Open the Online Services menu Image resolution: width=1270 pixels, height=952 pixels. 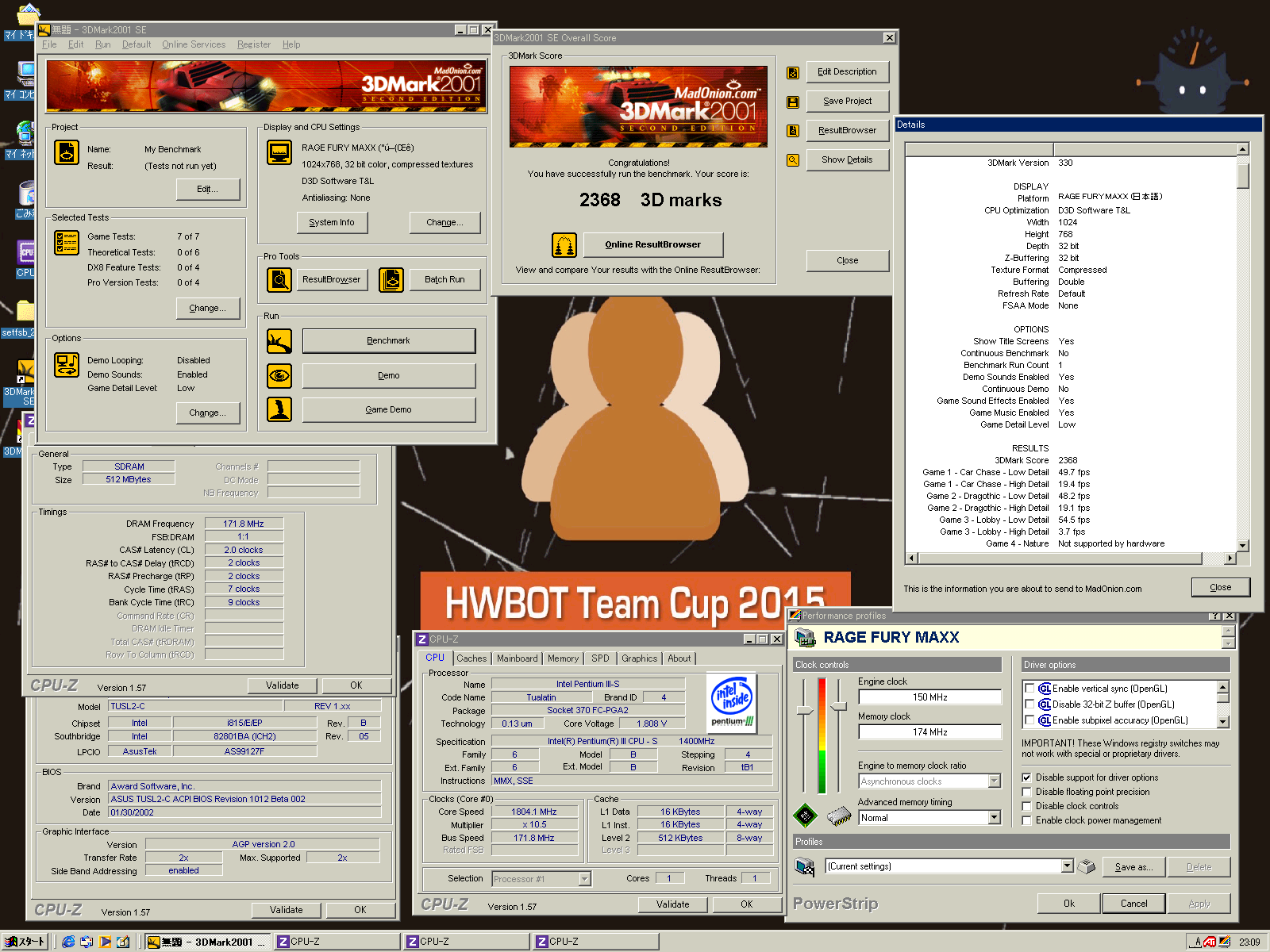point(194,44)
